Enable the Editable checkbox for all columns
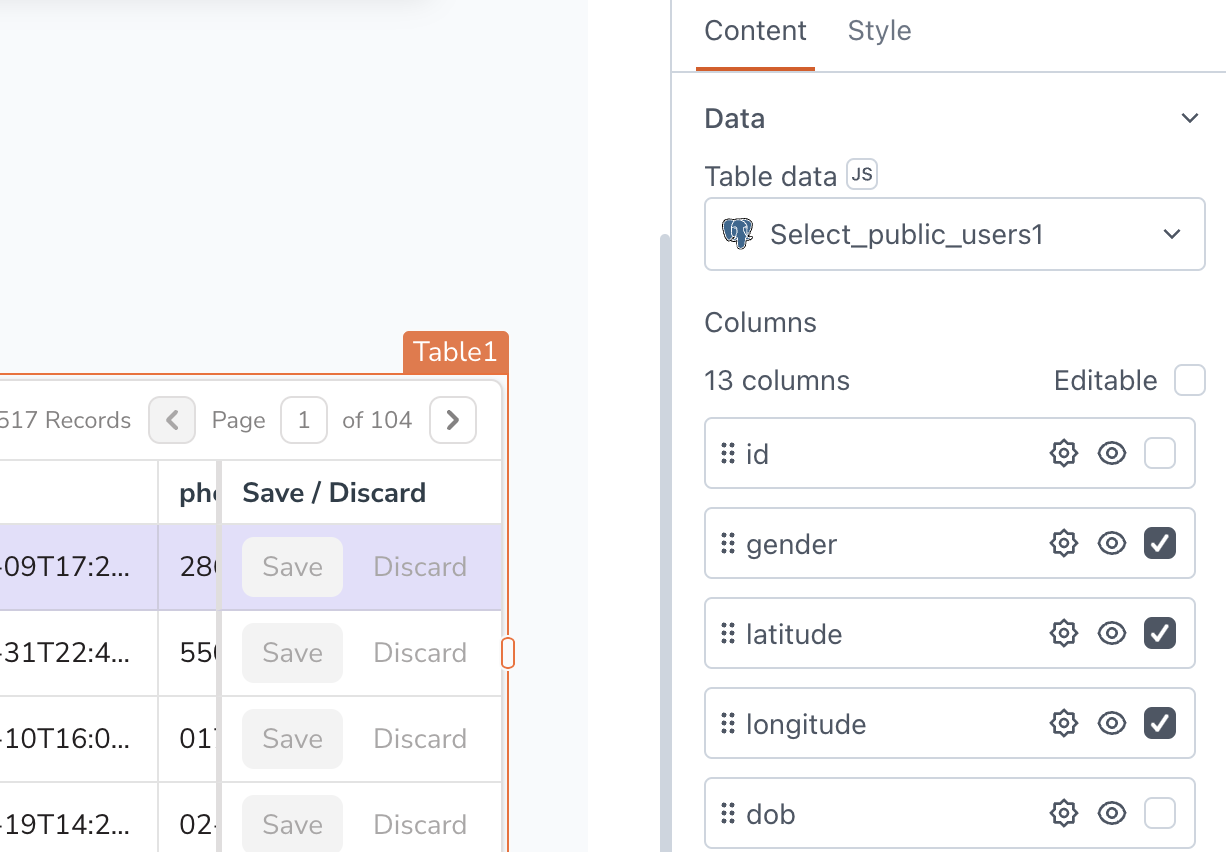 click(1190, 380)
